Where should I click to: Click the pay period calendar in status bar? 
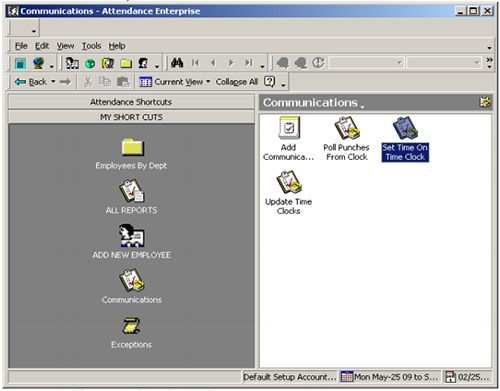tap(390, 377)
